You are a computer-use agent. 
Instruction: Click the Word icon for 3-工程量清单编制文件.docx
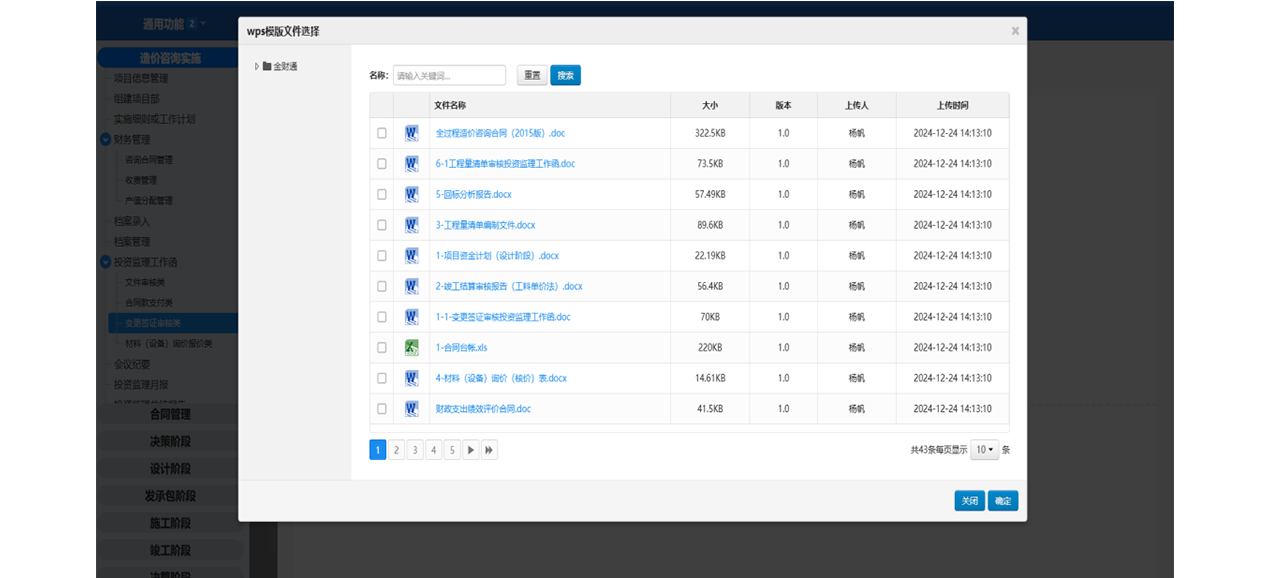[411, 225]
